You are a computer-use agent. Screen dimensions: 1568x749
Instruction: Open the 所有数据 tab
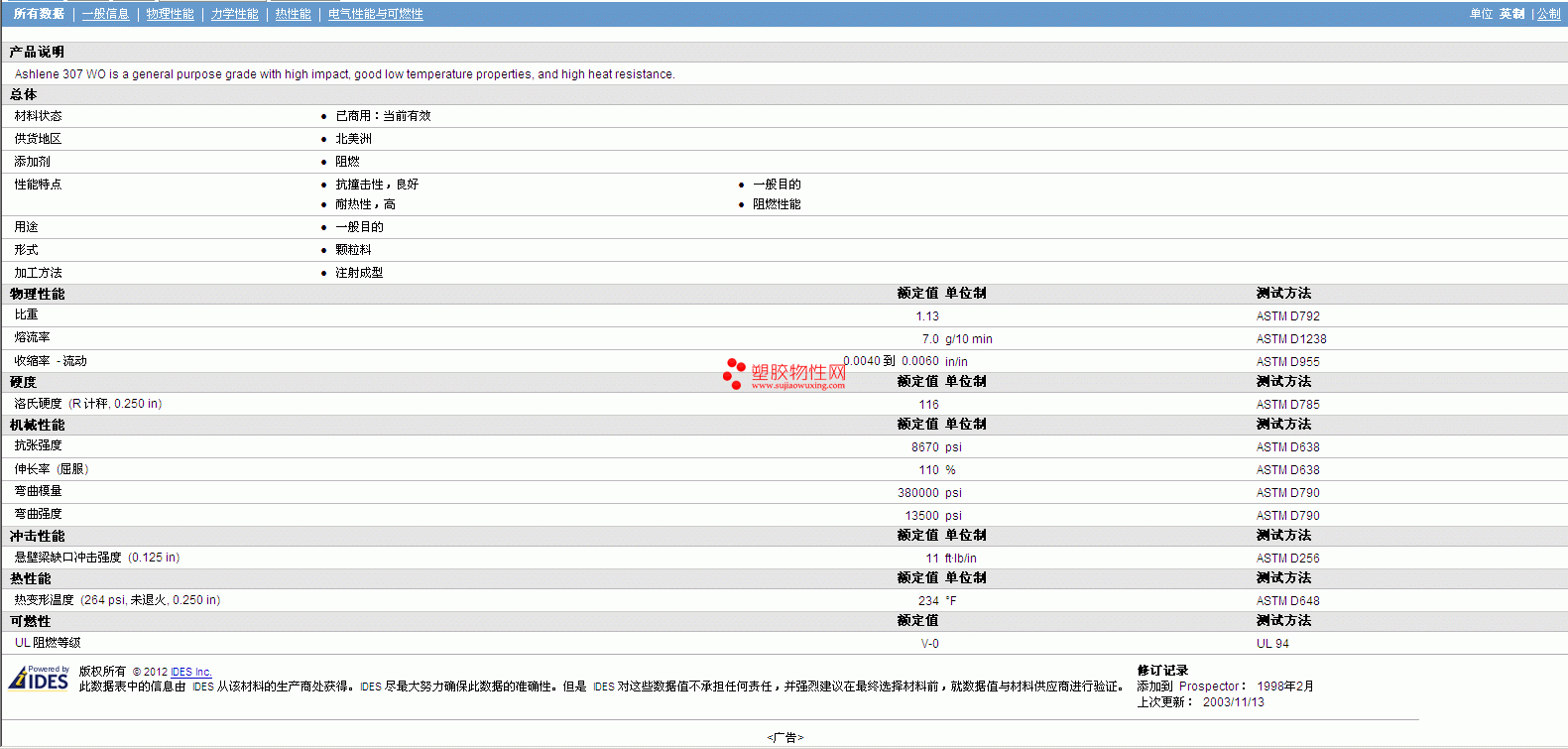tap(39, 14)
